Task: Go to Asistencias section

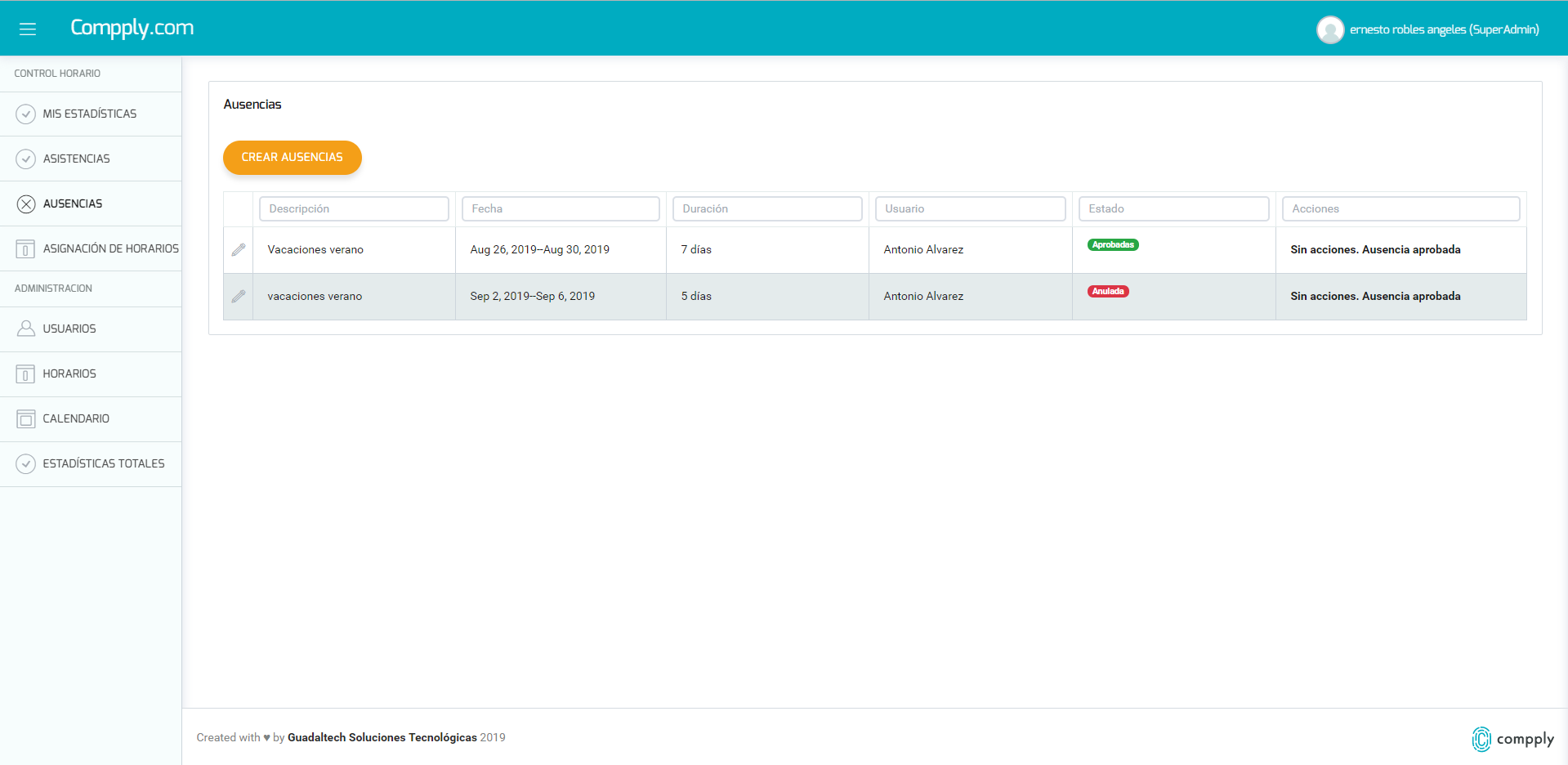Action: tap(91, 159)
